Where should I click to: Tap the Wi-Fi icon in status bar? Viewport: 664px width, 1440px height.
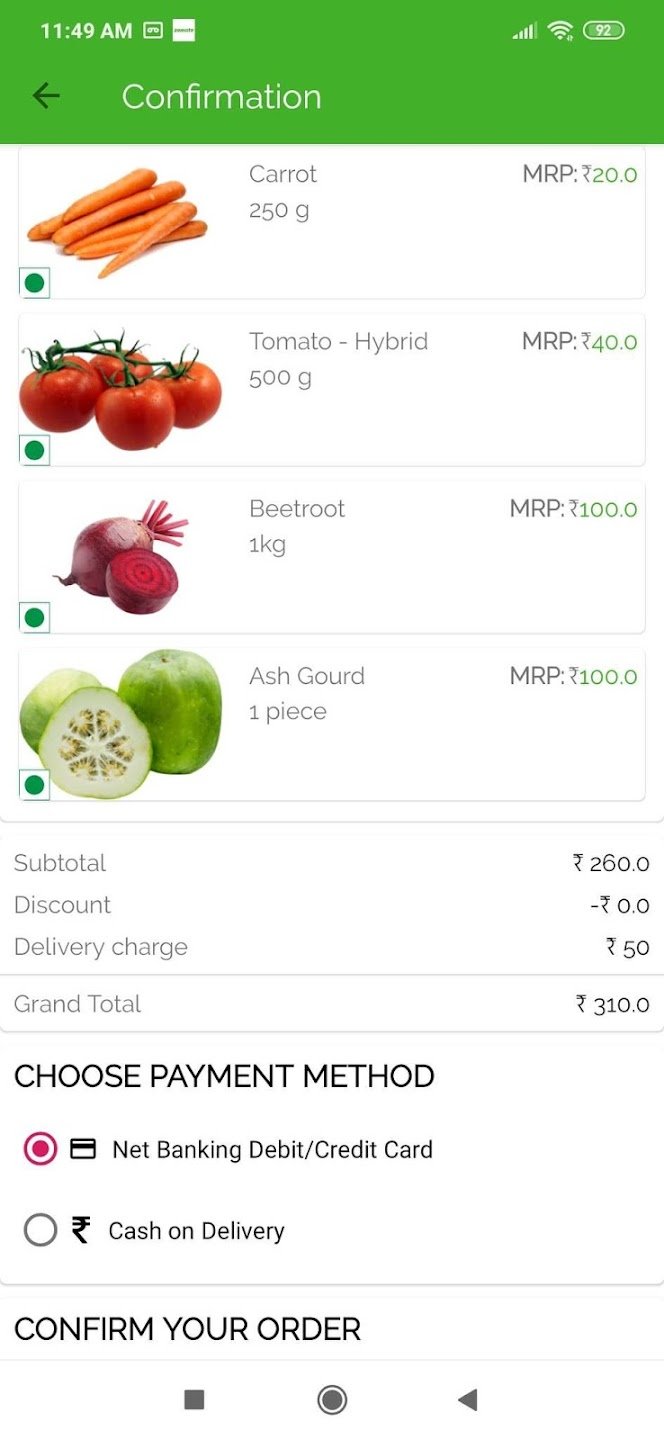click(x=560, y=31)
